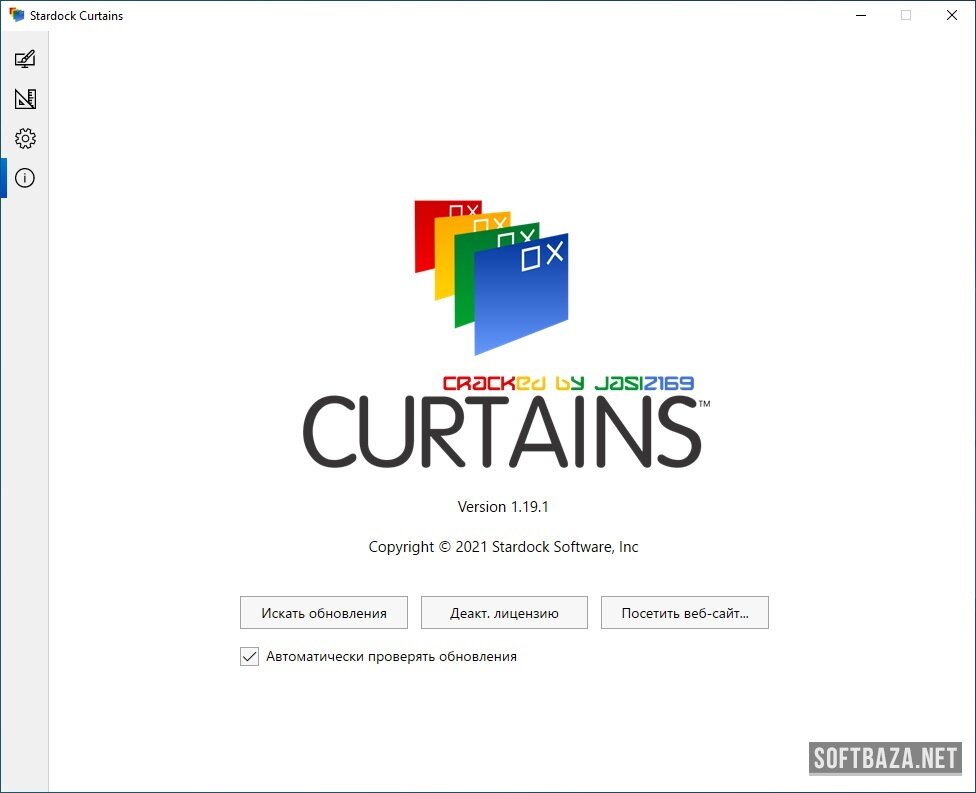Image resolution: width=976 pixels, height=793 pixels.
Task: Open Settings via the gear icon
Action: [x=25, y=138]
